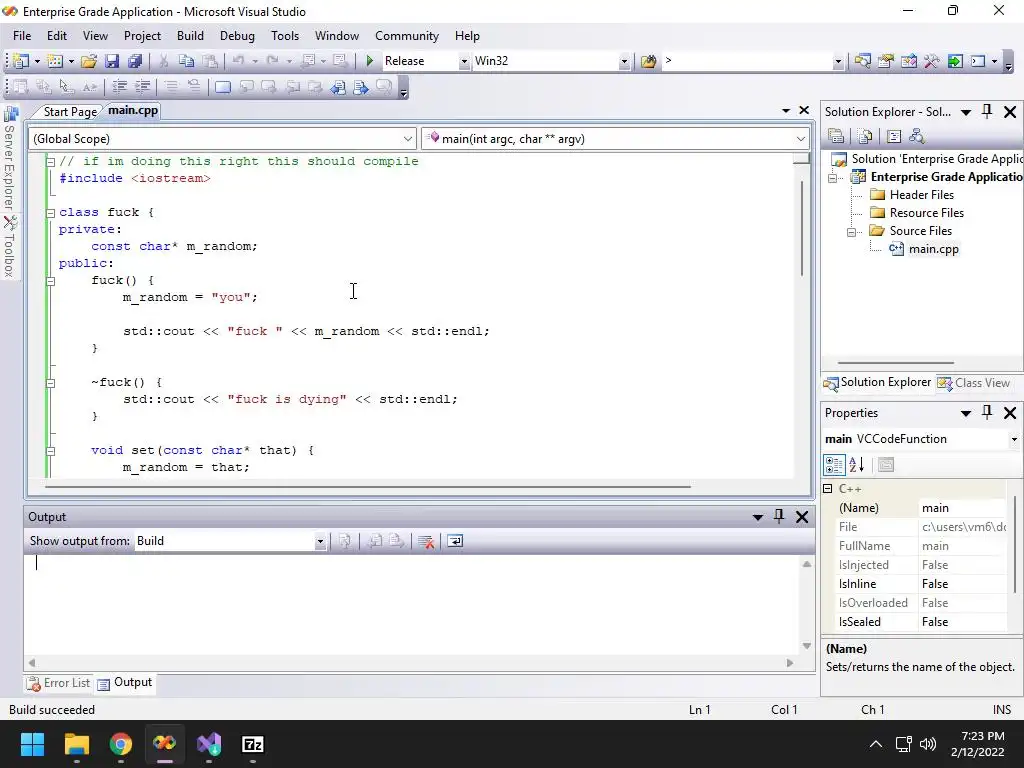Open Chrome from the Windows taskbar
1024x768 pixels.
click(121, 744)
